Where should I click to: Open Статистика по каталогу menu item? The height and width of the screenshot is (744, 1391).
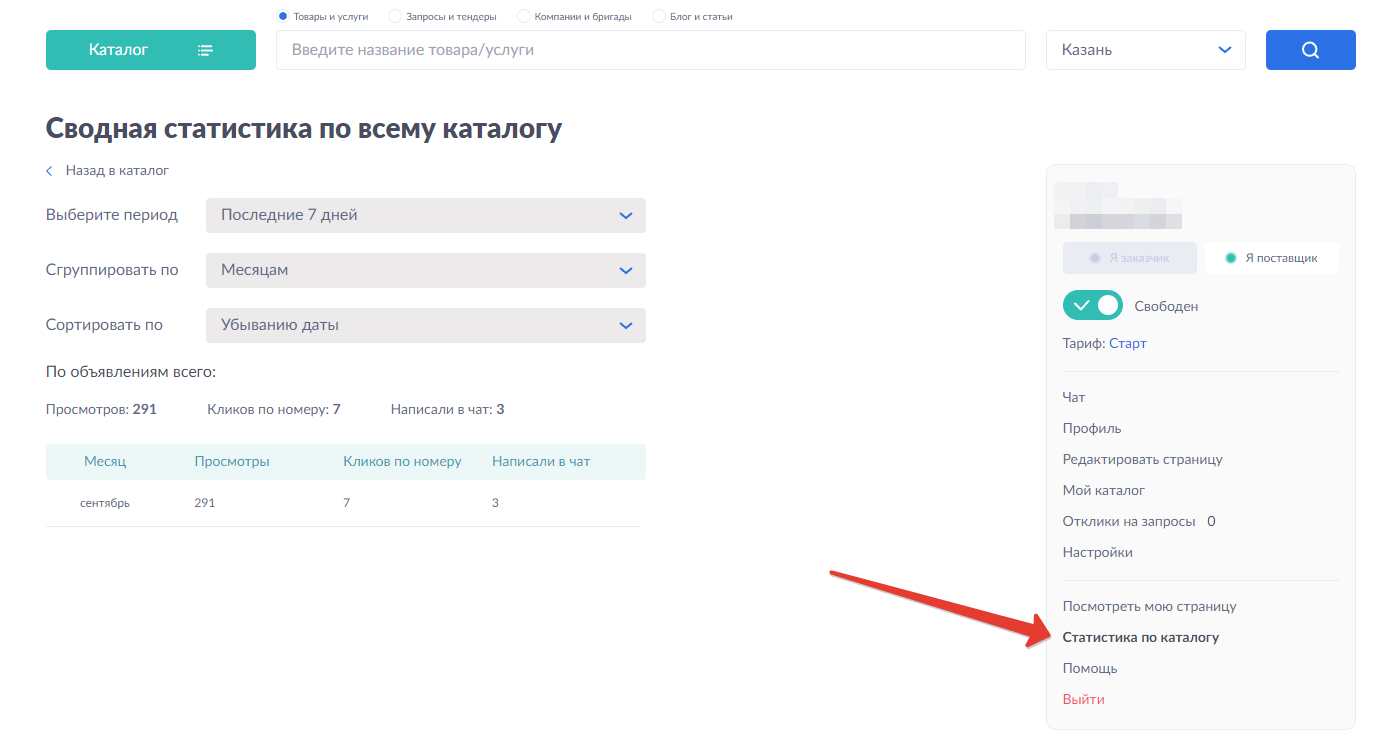pos(1140,637)
